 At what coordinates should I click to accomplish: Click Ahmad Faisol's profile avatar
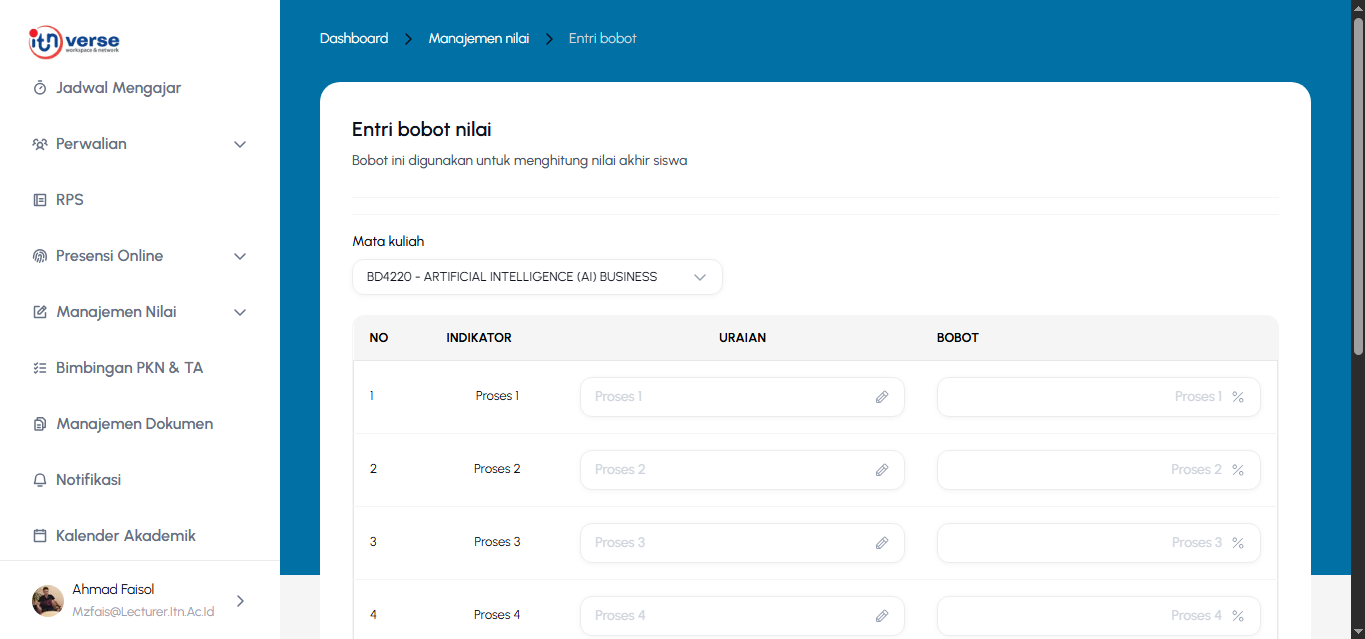(48, 600)
